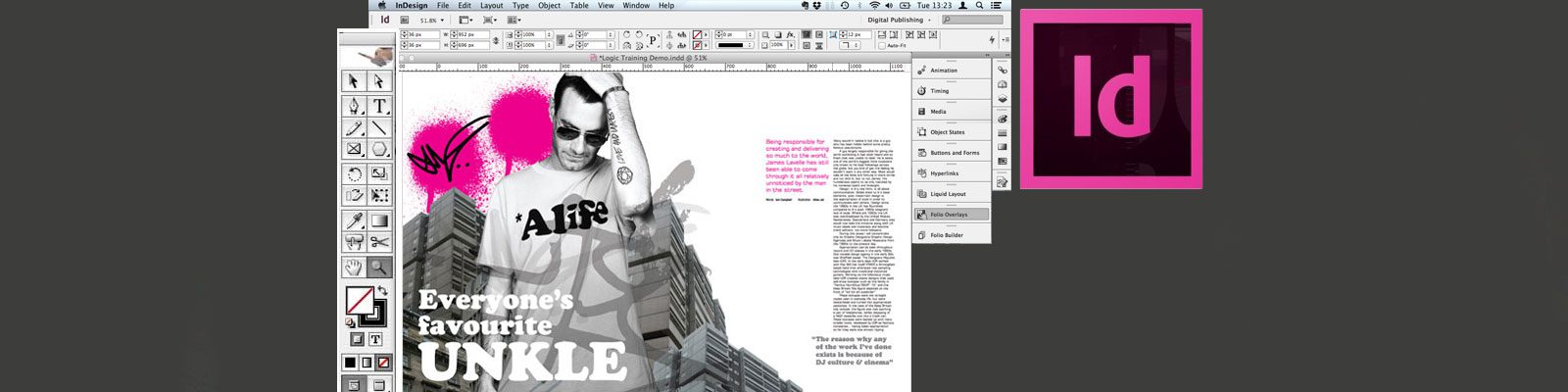Open the View menu
1568x392 pixels.
607,6
